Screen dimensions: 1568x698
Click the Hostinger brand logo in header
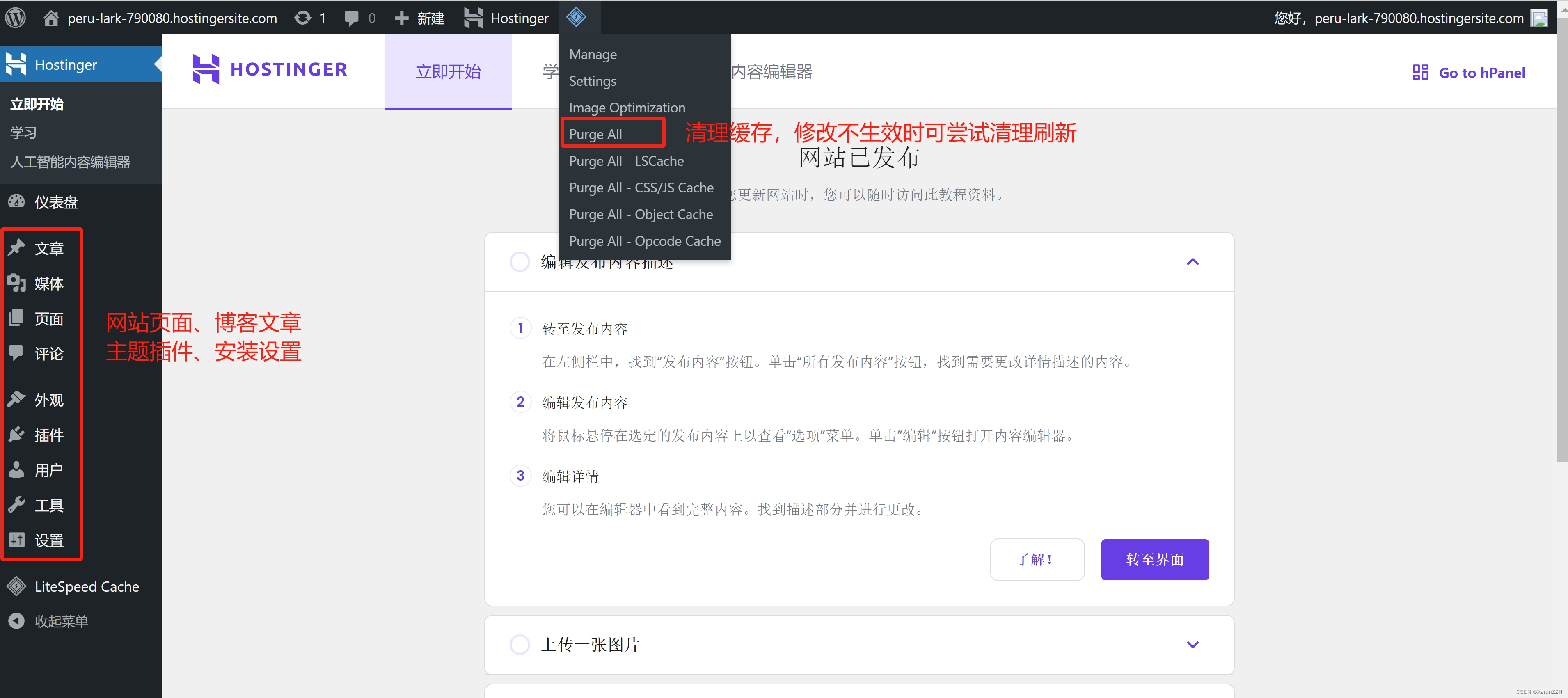pyautogui.click(x=270, y=69)
